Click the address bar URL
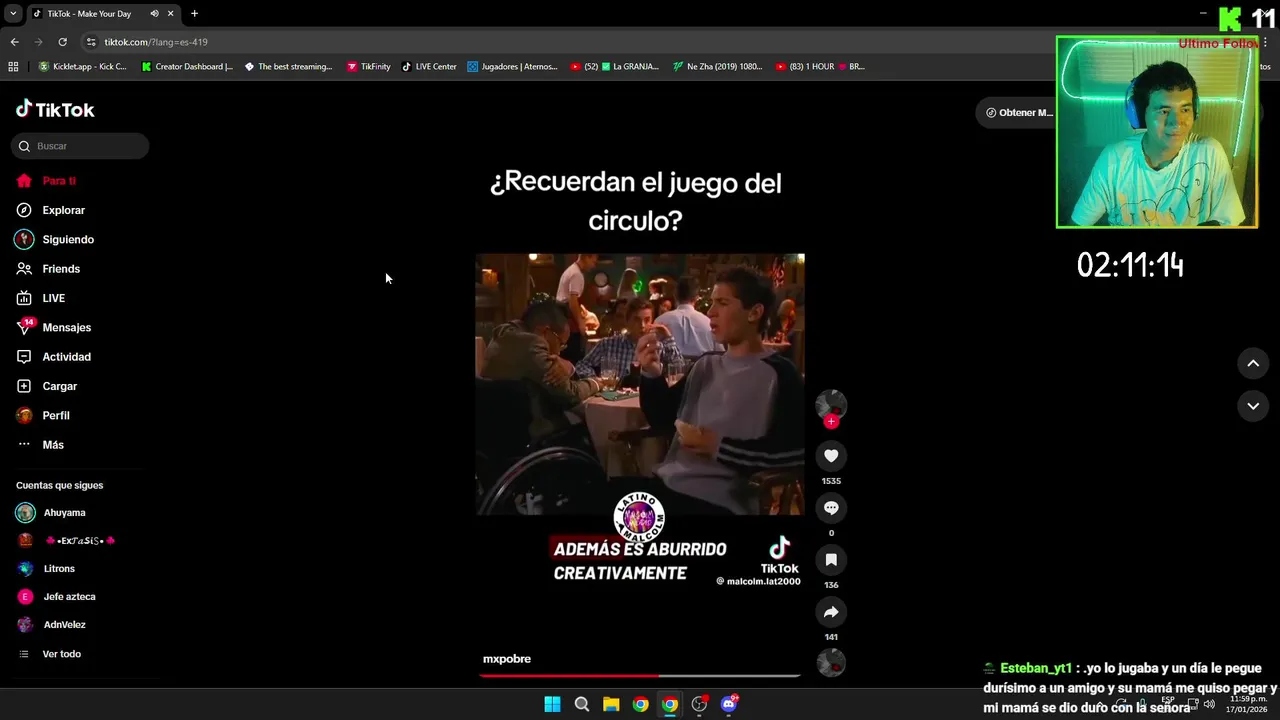1280x720 pixels. point(156,42)
